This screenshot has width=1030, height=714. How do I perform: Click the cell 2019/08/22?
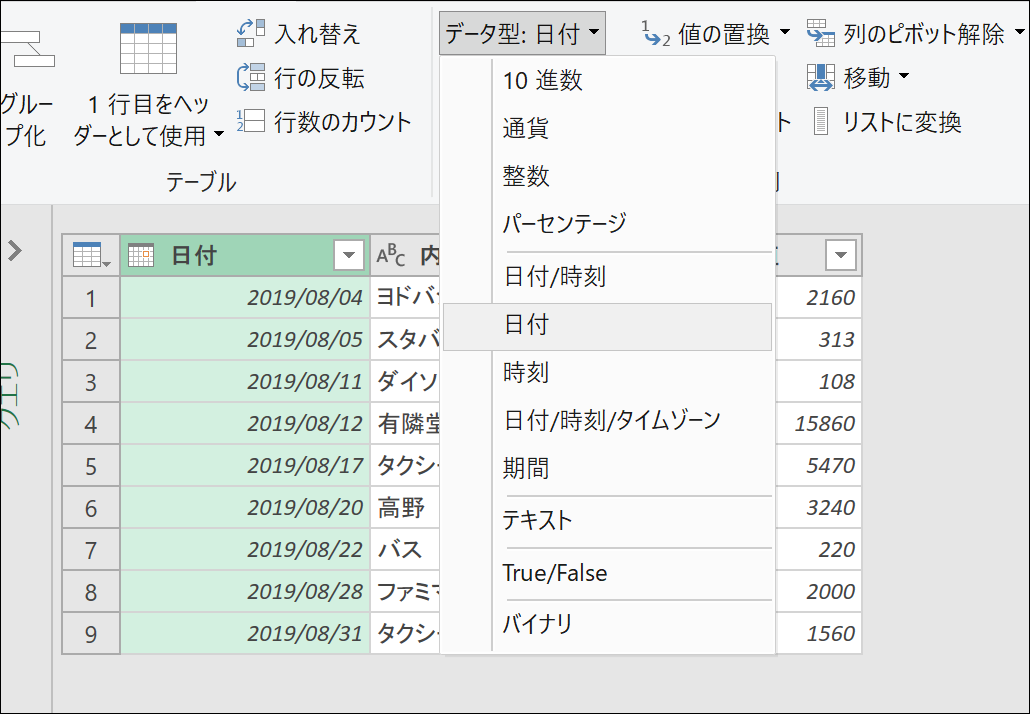(245, 550)
